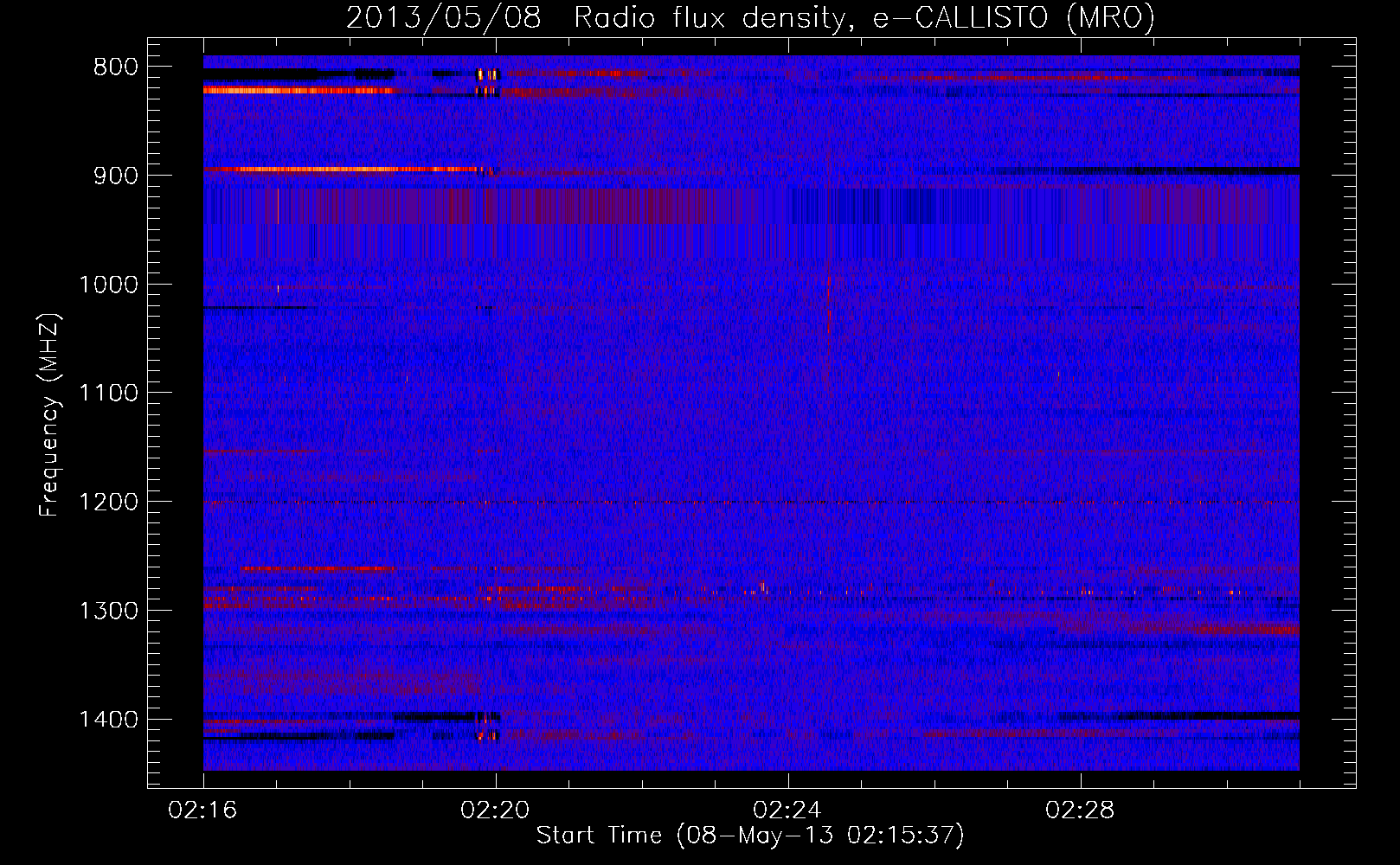The height and width of the screenshot is (865, 1400).
Task: Click the 1200 frequency tick label
Action: click(x=108, y=503)
